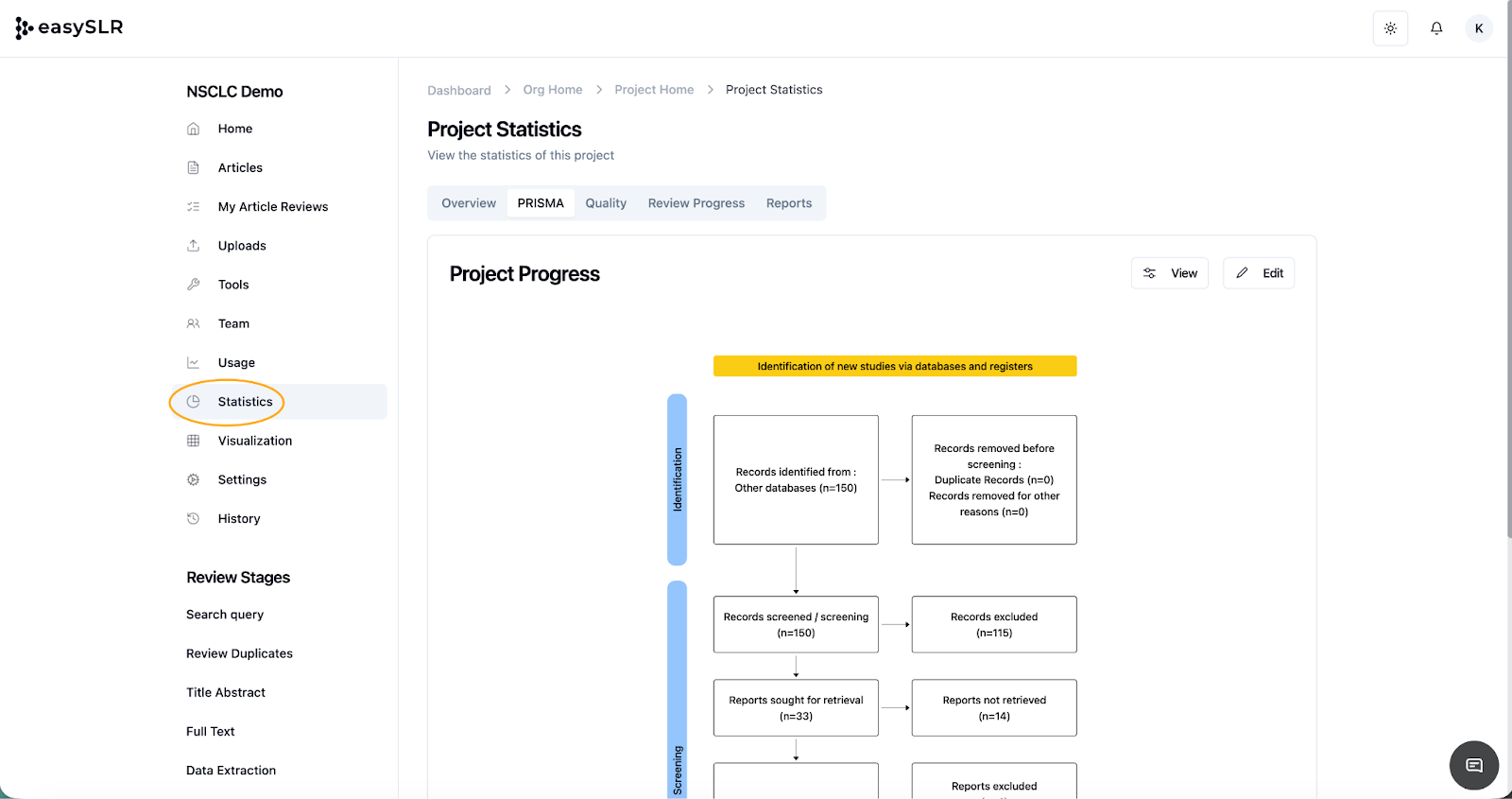Toggle the light/dark theme sun icon

pos(1390,28)
